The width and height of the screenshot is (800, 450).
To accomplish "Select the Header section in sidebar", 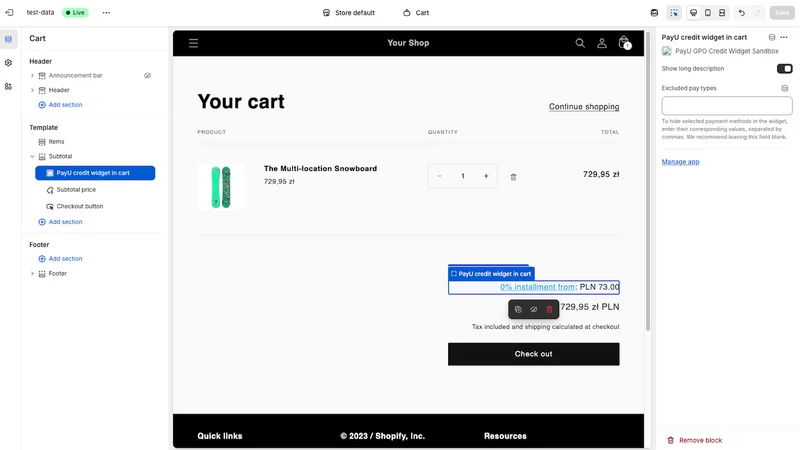I will click(59, 90).
